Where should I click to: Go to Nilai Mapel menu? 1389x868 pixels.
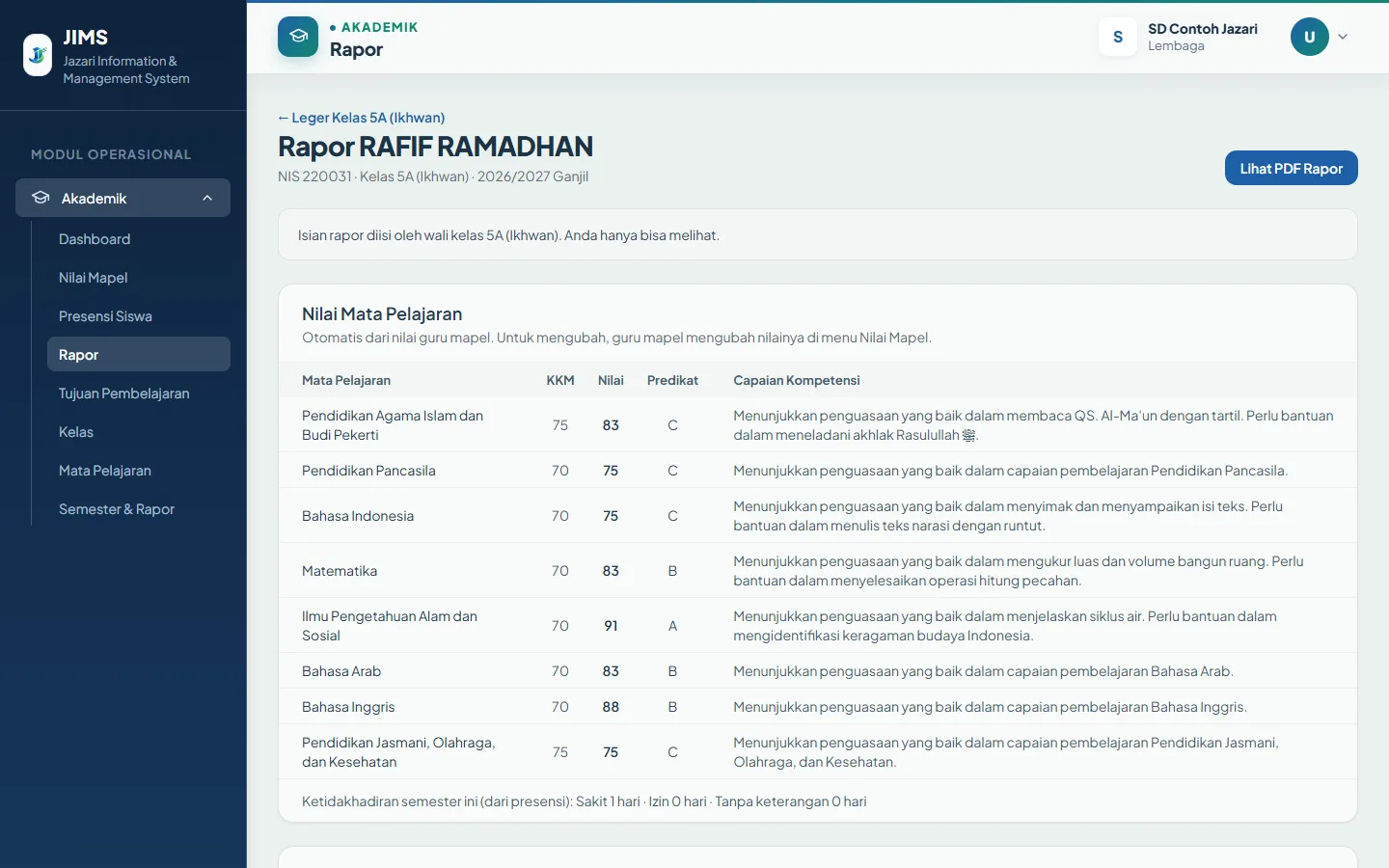coord(139,278)
